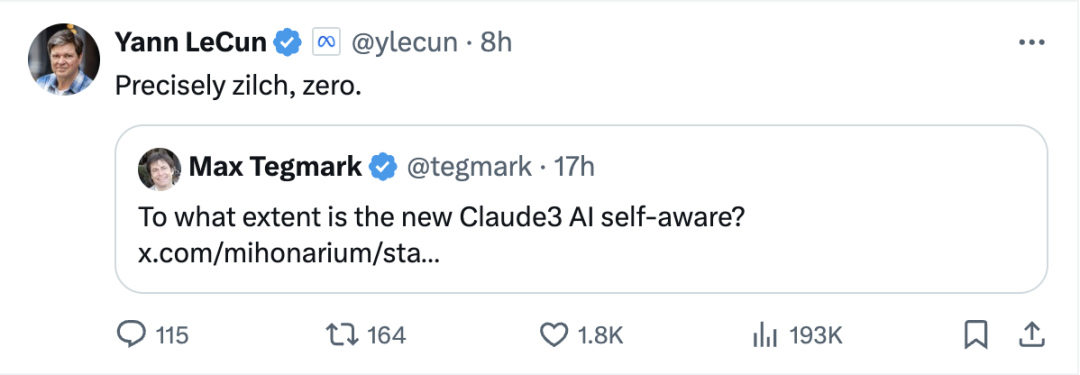
Task: Click the retweet icon showing 164
Action: click(x=342, y=336)
